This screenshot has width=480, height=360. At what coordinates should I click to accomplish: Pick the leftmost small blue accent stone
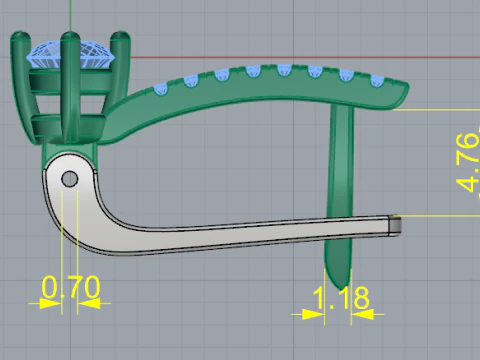[x=160, y=89]
